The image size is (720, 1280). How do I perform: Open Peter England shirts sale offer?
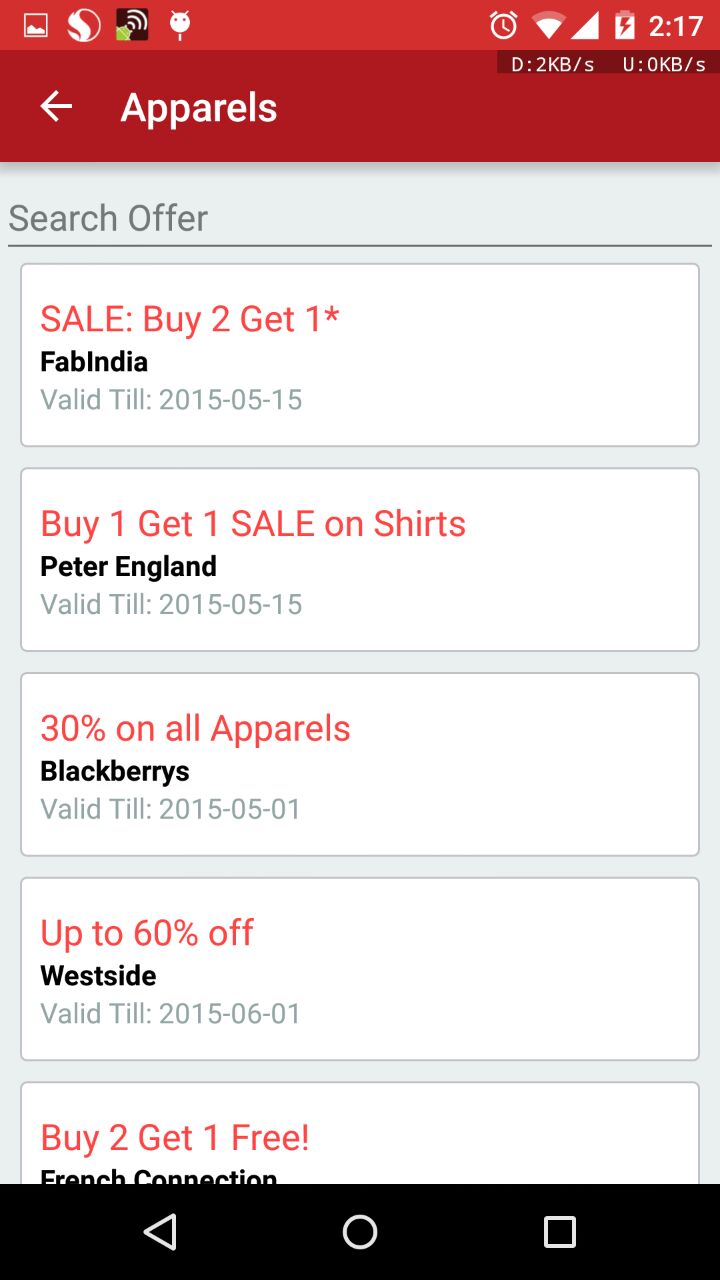click(360, 560)
